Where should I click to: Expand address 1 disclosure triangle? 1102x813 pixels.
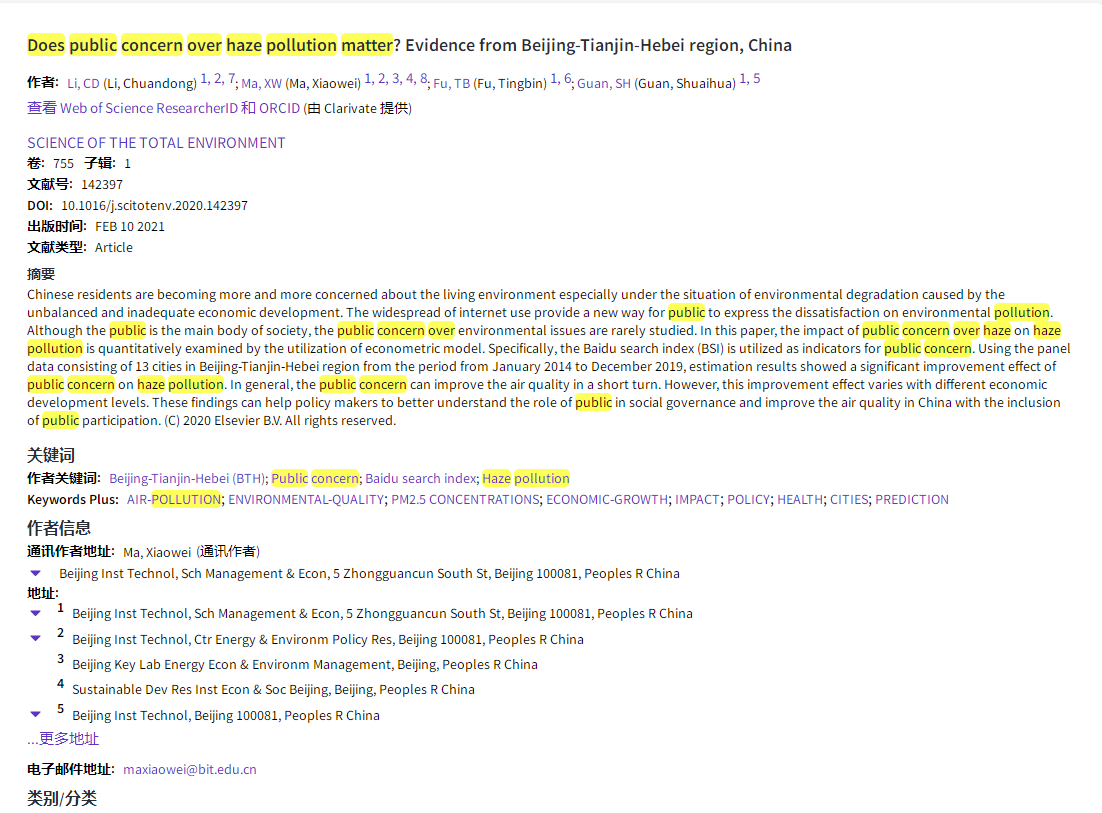[35, 613]
